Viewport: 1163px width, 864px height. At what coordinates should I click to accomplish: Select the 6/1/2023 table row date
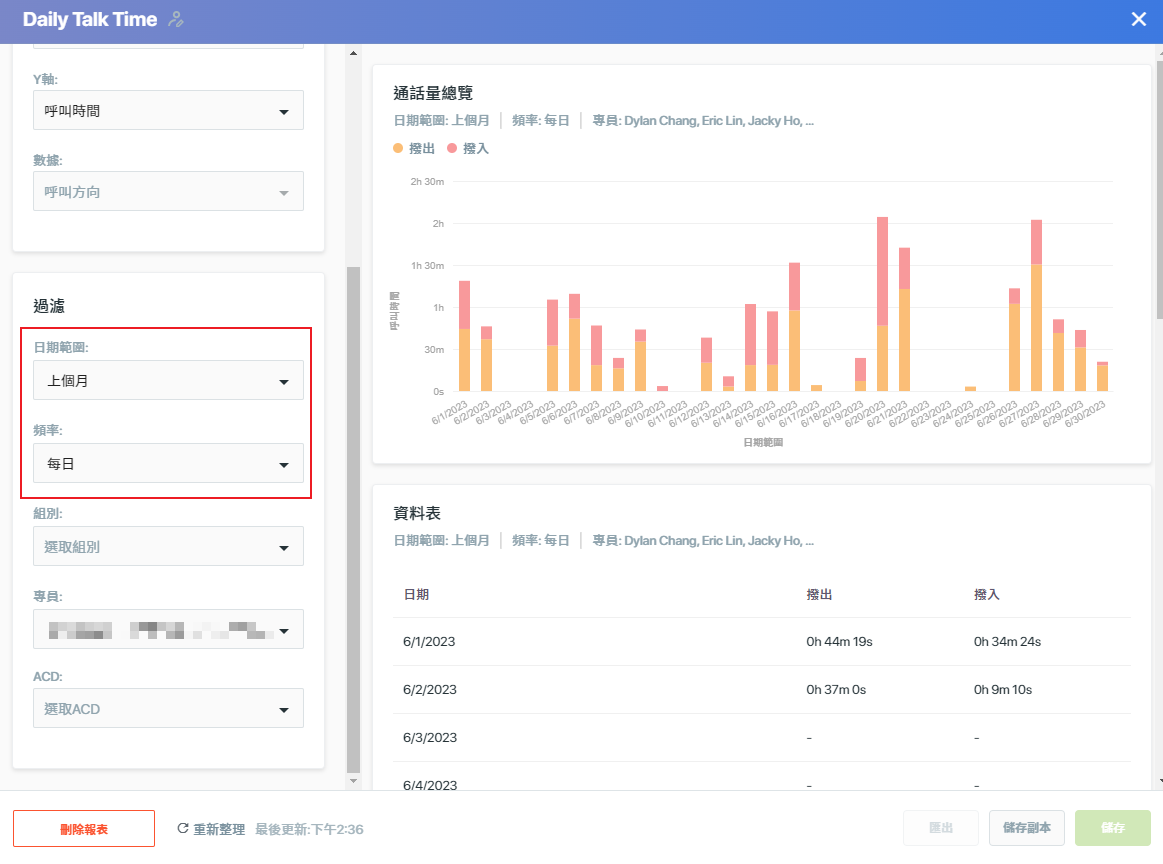click(x=429, y=642)
